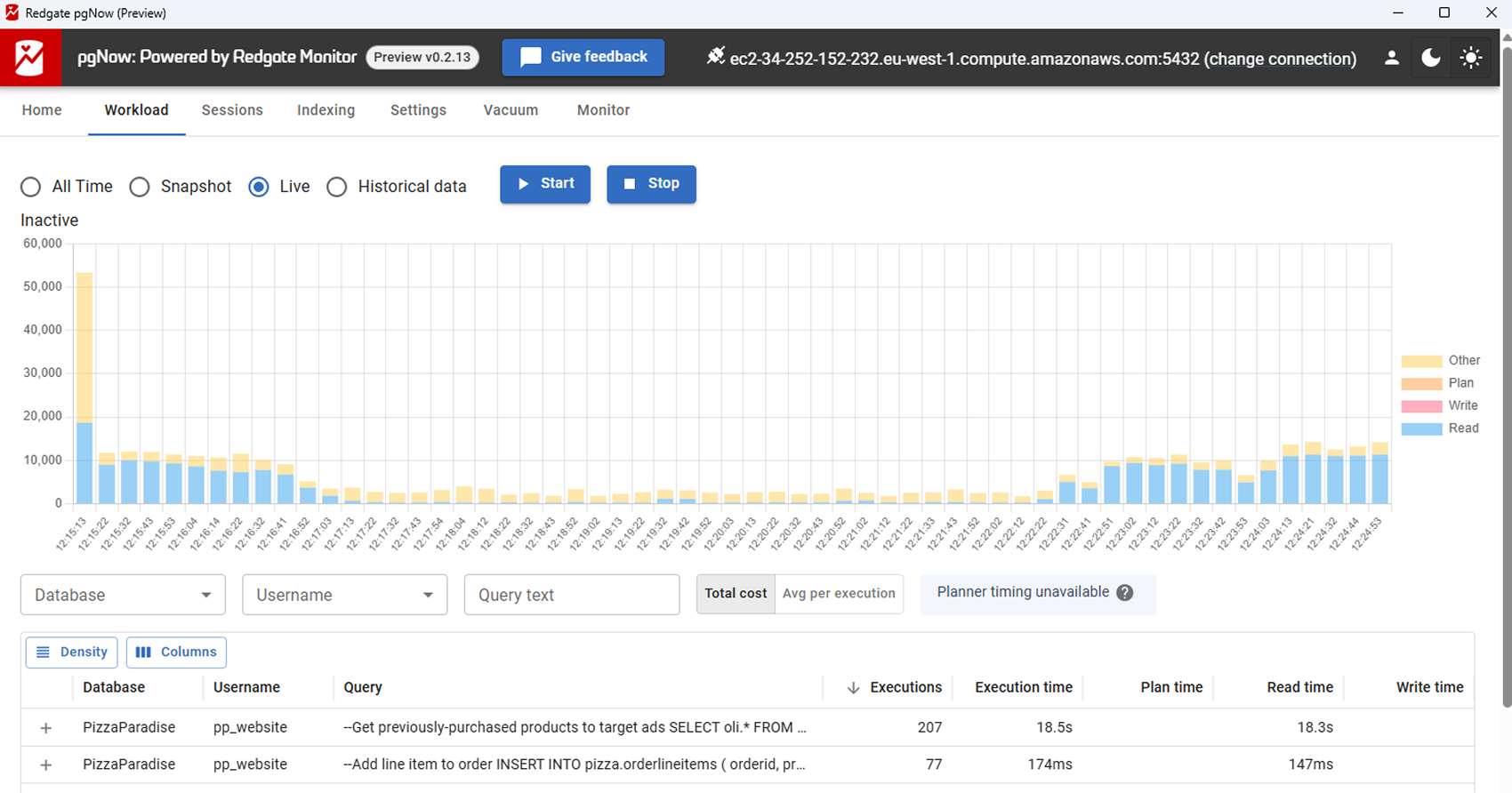The image size is (1512, 793).
Task: Click the 174ms execution time cell
Action: [x=1050, y=765]
